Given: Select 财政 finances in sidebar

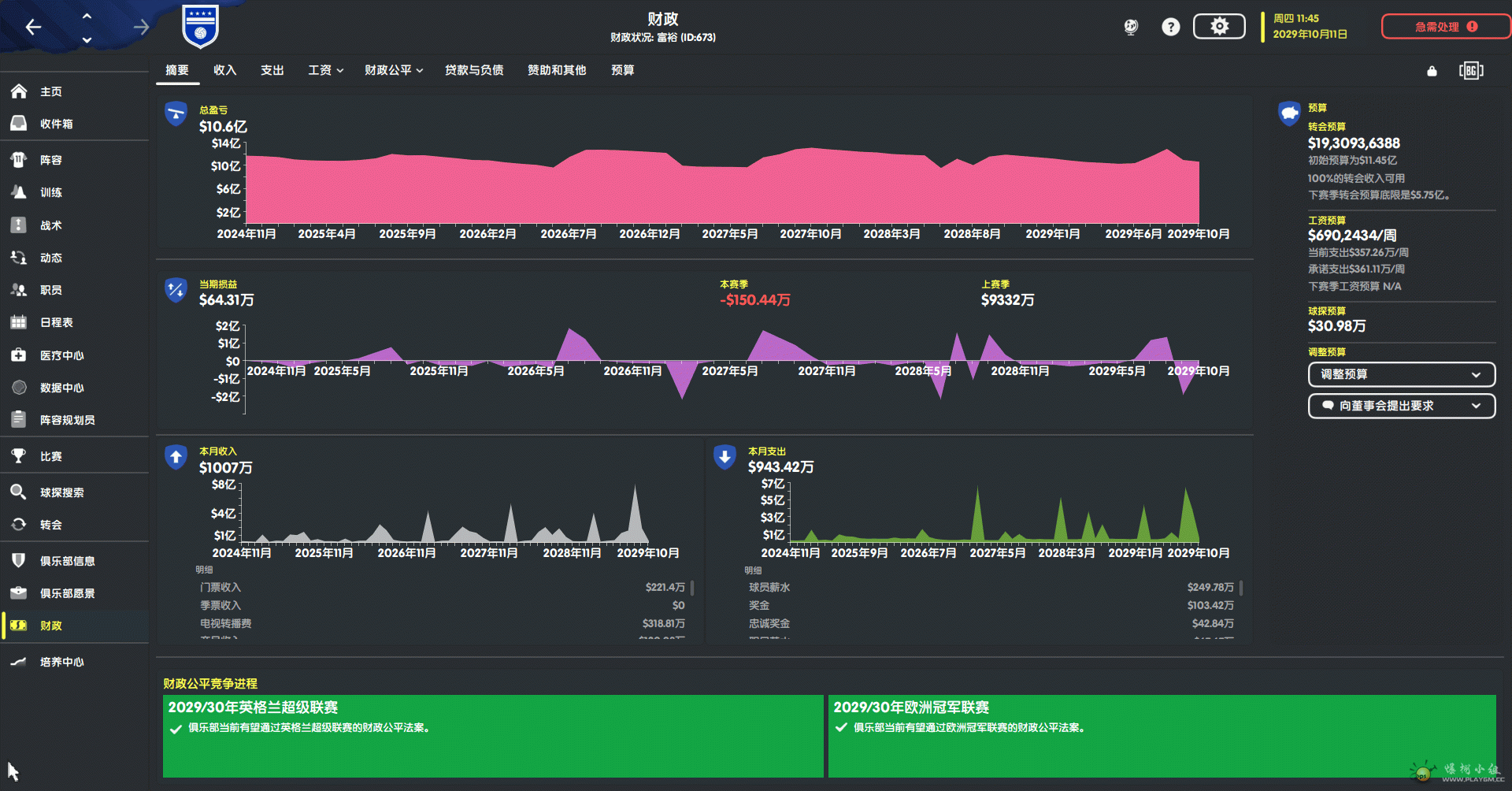Looking at the screenshot, I should click(x=74, y=626).
